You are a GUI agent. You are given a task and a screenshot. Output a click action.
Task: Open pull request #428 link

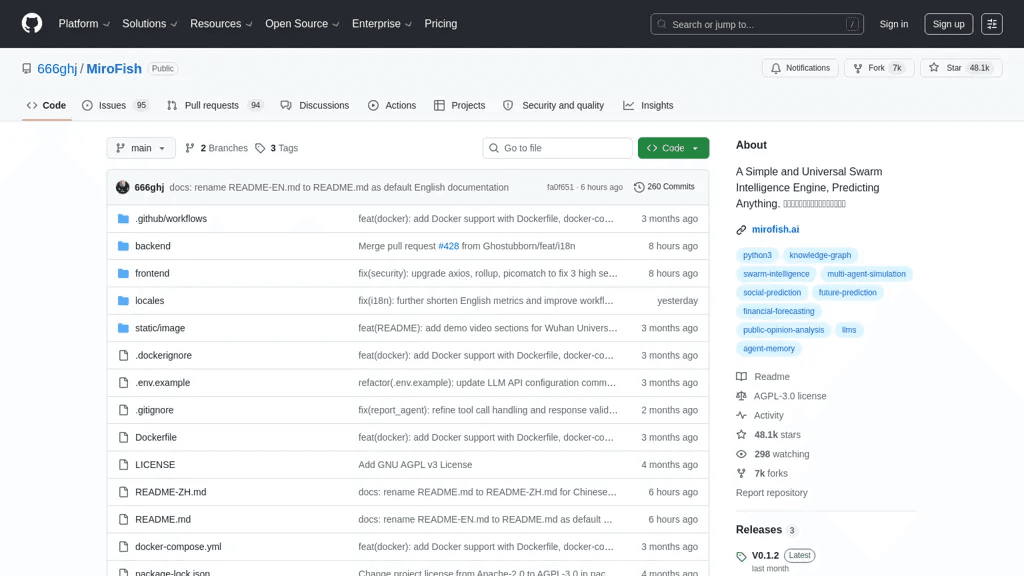pyautogui.click(x=449, y=246)
